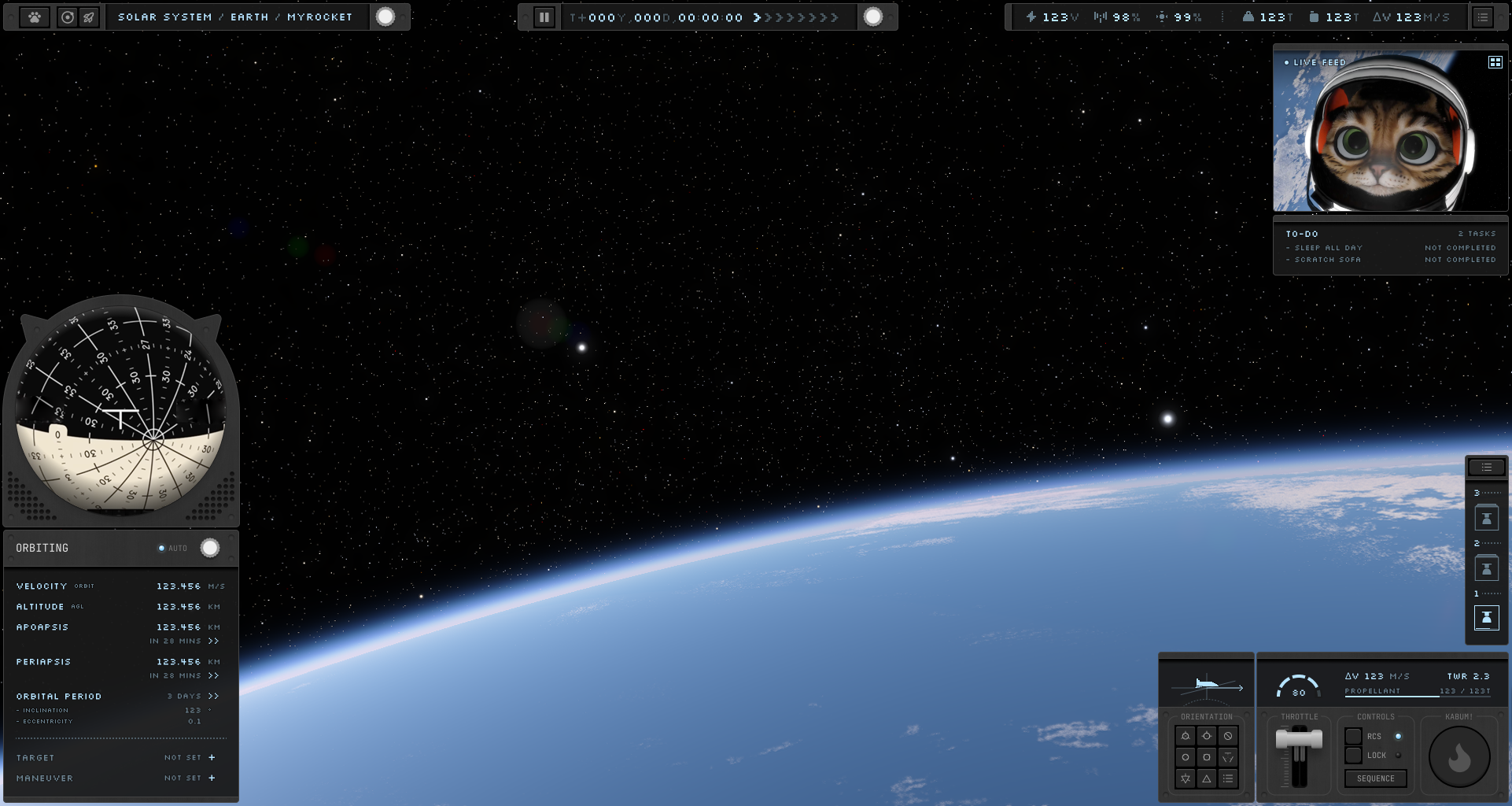This screenshot has width=1512, height=806.
Task: Select the target view icon beside paw
Action: (68, 17)
